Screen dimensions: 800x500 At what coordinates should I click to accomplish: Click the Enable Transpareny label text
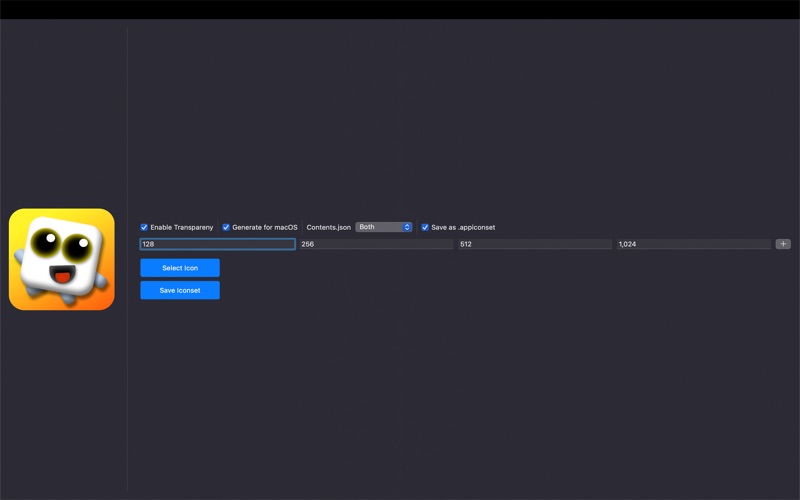pos(181,227)
